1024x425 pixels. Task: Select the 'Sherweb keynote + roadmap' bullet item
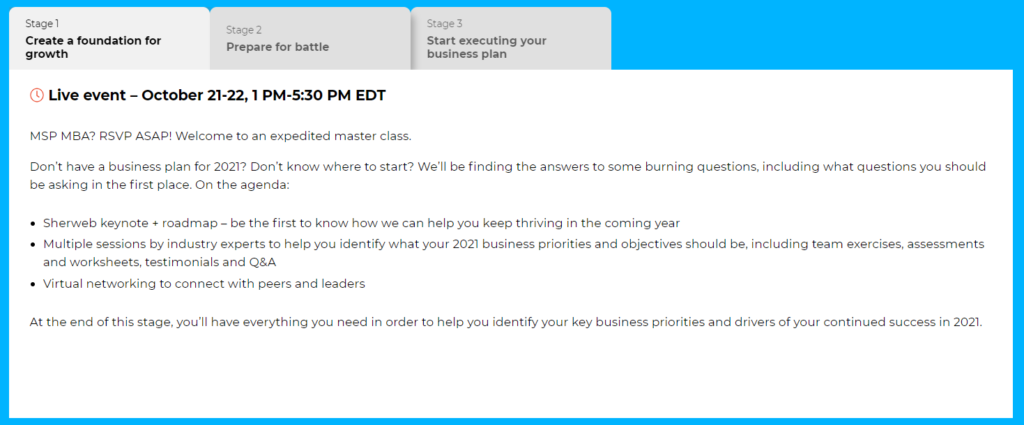(362, 223)
